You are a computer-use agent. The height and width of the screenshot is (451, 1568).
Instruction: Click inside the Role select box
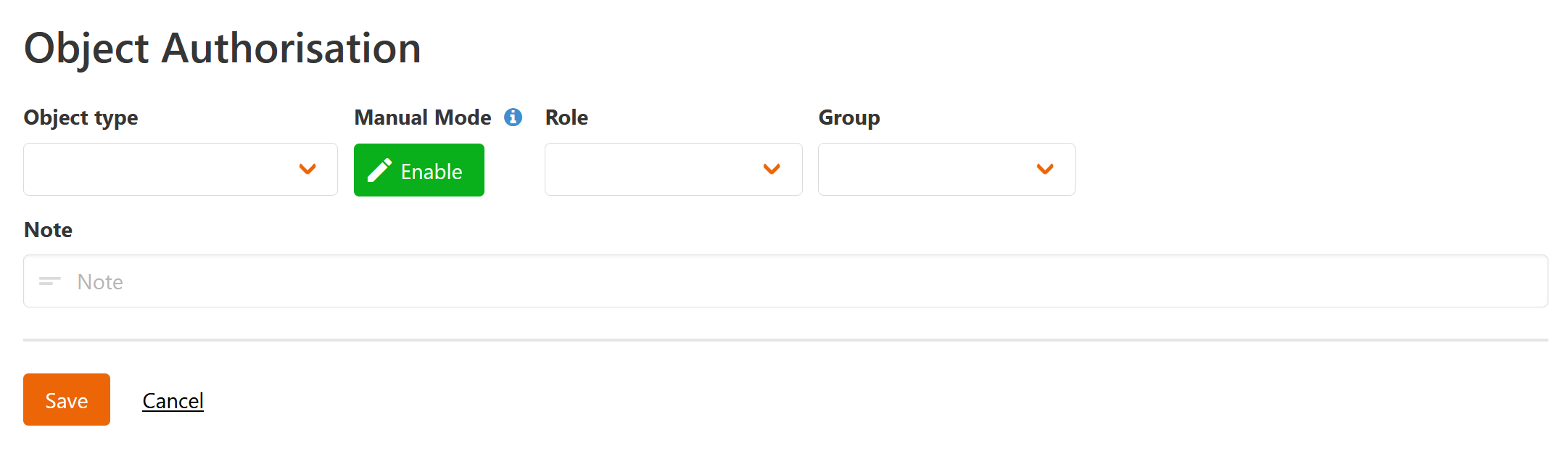(653, 170)
